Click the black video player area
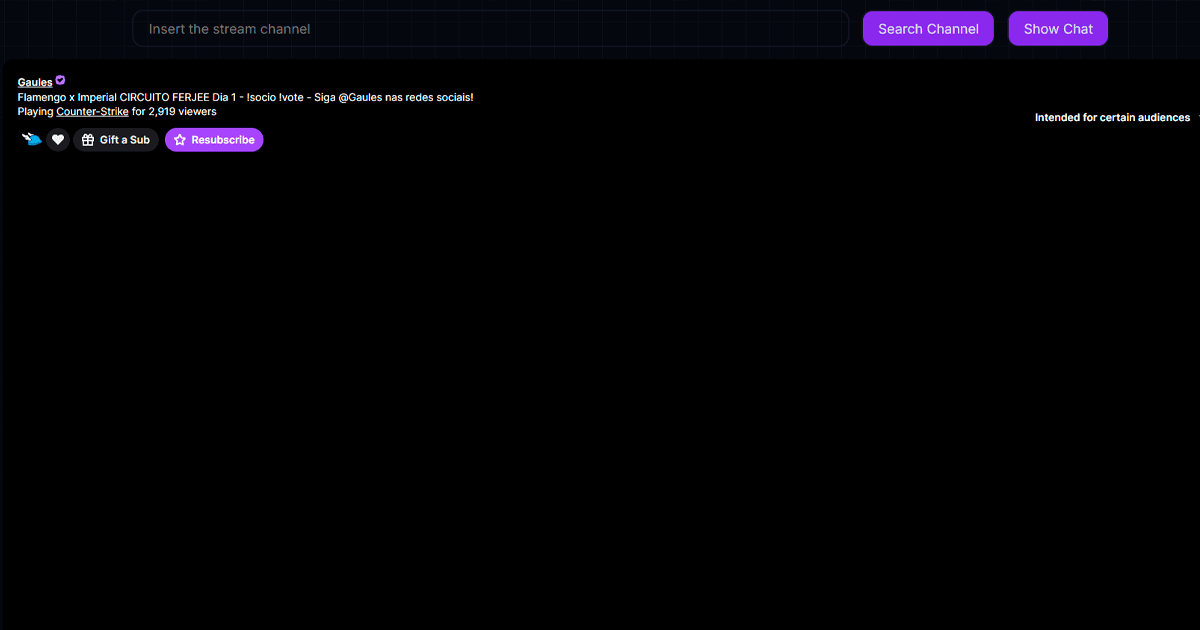 pyautogui.click(x=600, y=400)
